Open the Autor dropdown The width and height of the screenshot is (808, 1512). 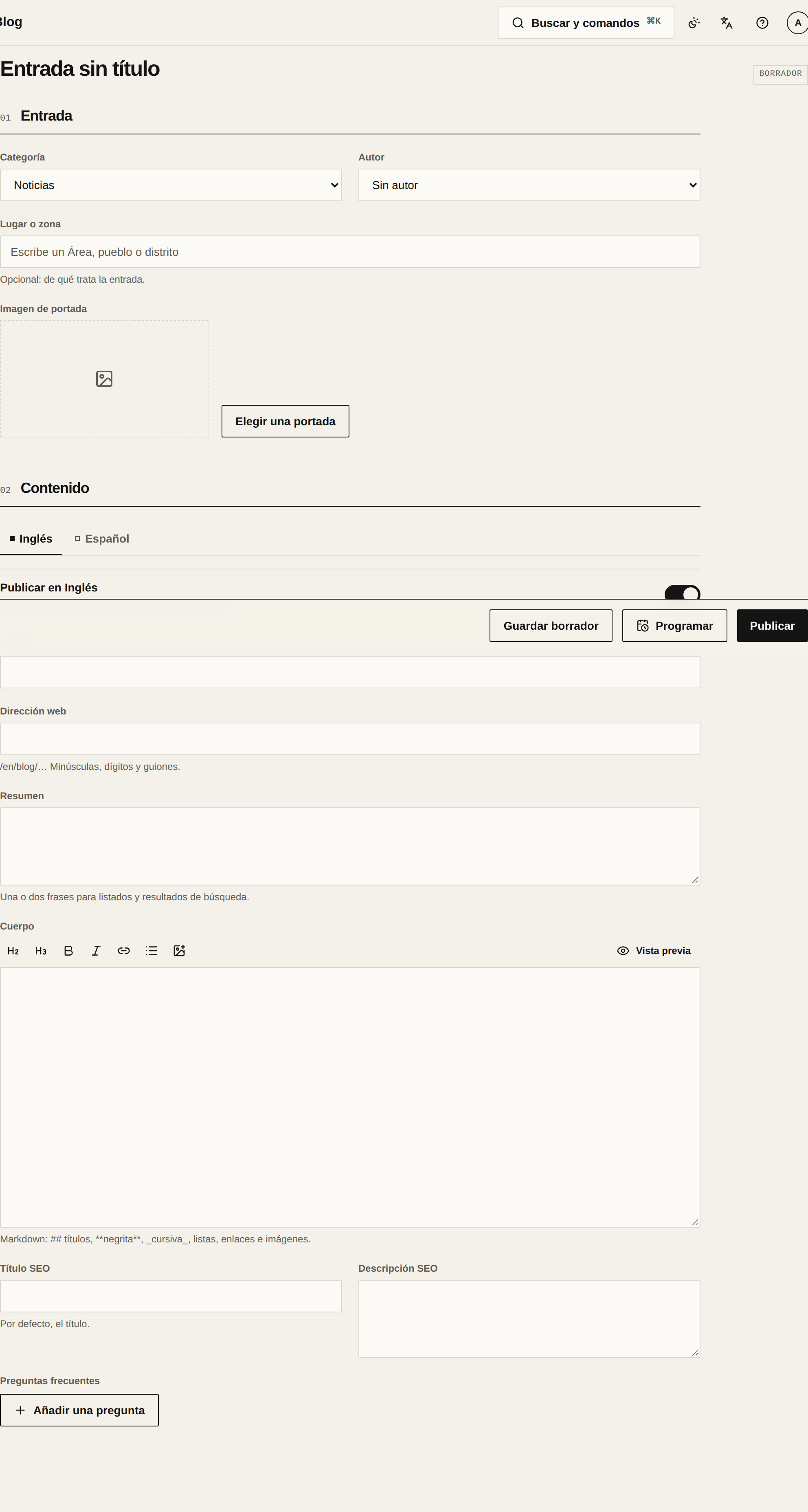pos(529,185)
